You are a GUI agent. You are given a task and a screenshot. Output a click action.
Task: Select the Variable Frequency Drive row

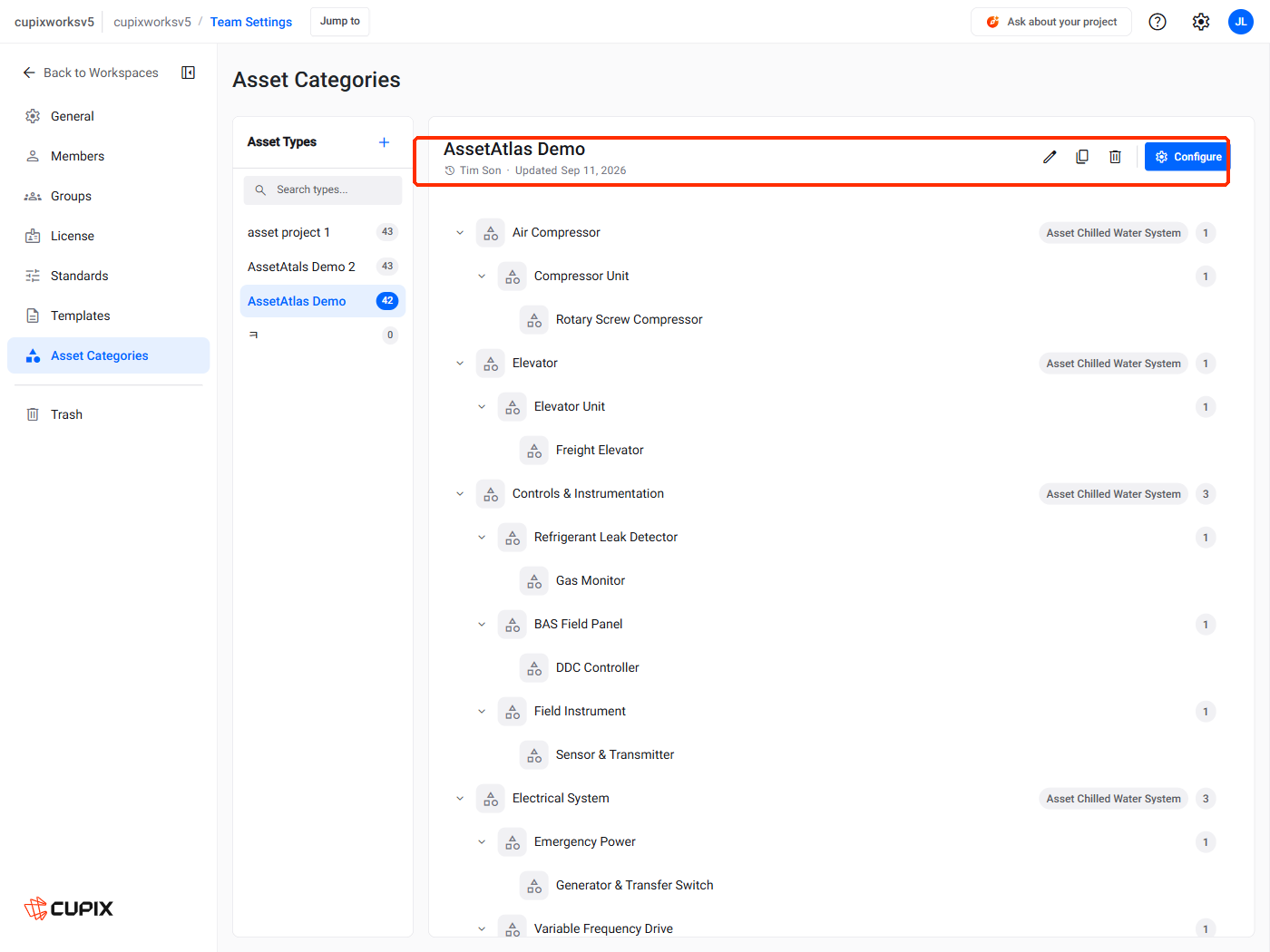835,928
